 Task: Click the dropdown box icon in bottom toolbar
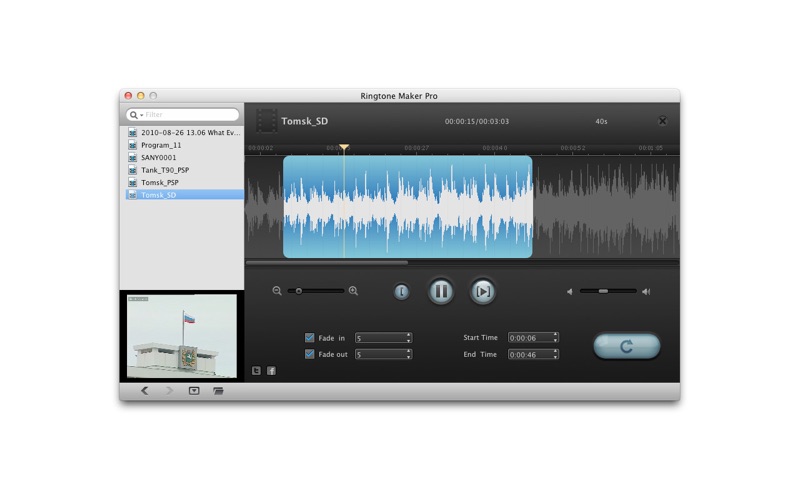[194, 391]
